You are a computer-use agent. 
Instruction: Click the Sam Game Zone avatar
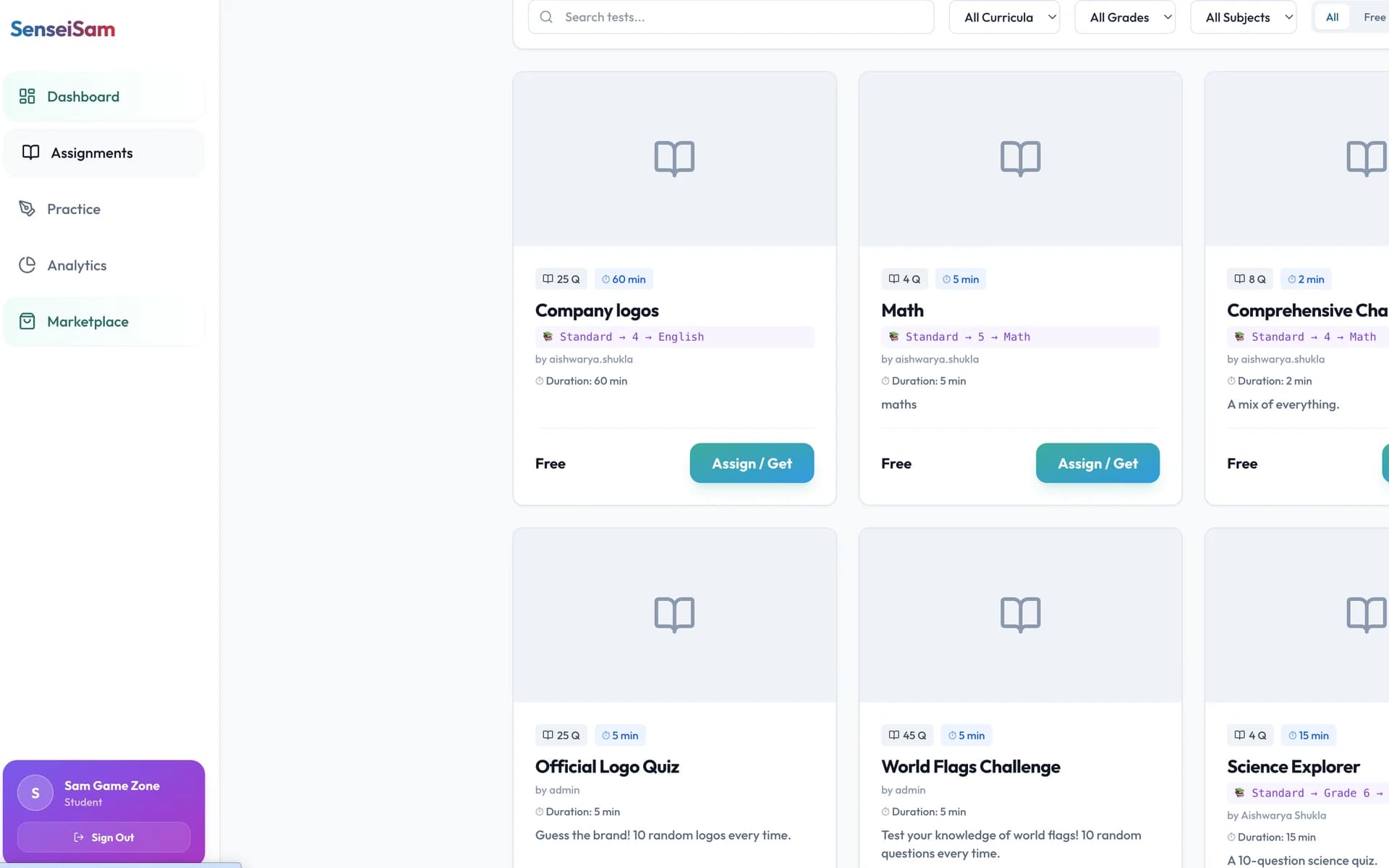coord(35,793)
